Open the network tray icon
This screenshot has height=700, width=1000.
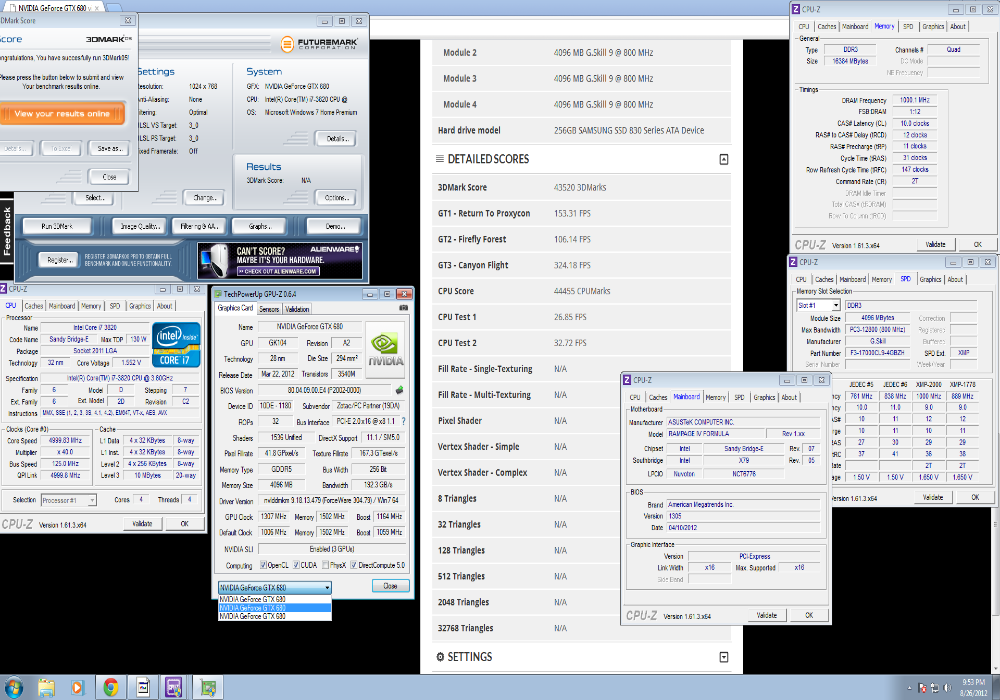pos(934,688)
